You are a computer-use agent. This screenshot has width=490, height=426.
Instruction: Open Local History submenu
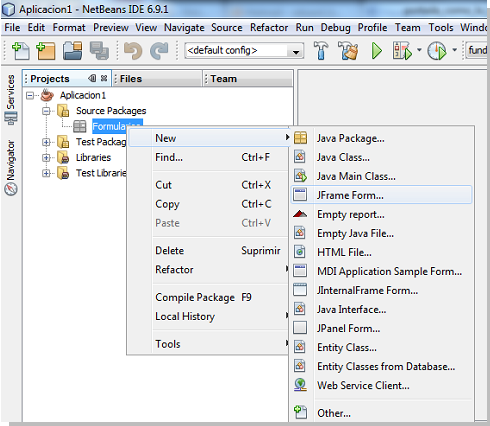point(209,316)
